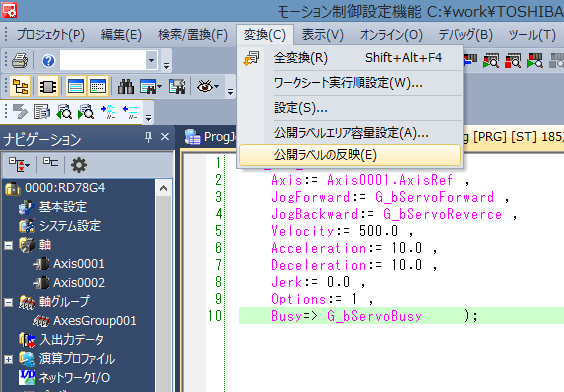Click the gray pencil edit icon
The image size is (564, 392).
(x=20, y=112)
